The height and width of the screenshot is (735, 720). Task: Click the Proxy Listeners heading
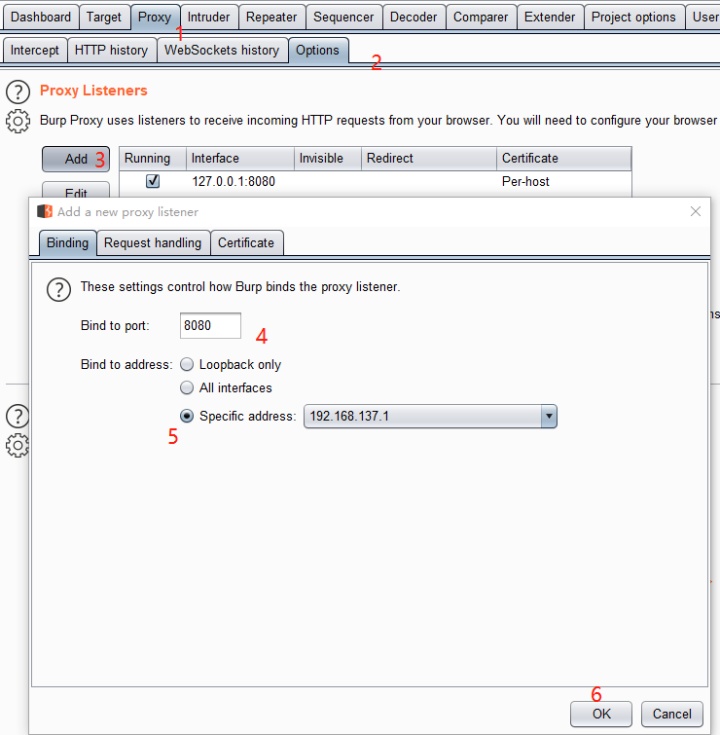[93, 90]
